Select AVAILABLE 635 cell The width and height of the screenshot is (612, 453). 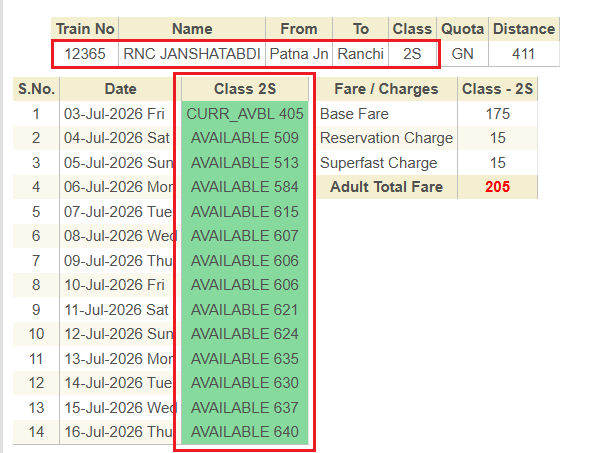pos(245,358)
